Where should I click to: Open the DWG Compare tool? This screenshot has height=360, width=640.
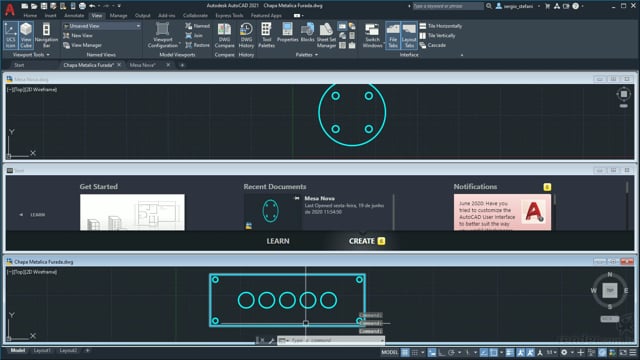pos(224,35)
